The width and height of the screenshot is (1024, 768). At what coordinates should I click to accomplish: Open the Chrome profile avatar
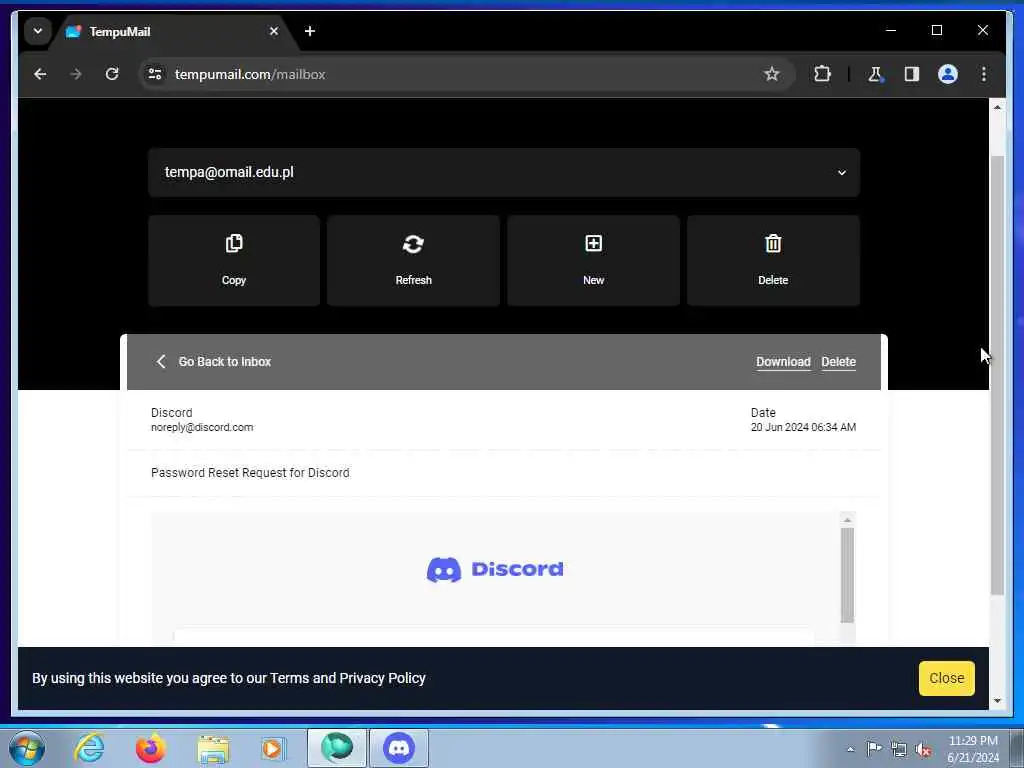click(948, 74)
